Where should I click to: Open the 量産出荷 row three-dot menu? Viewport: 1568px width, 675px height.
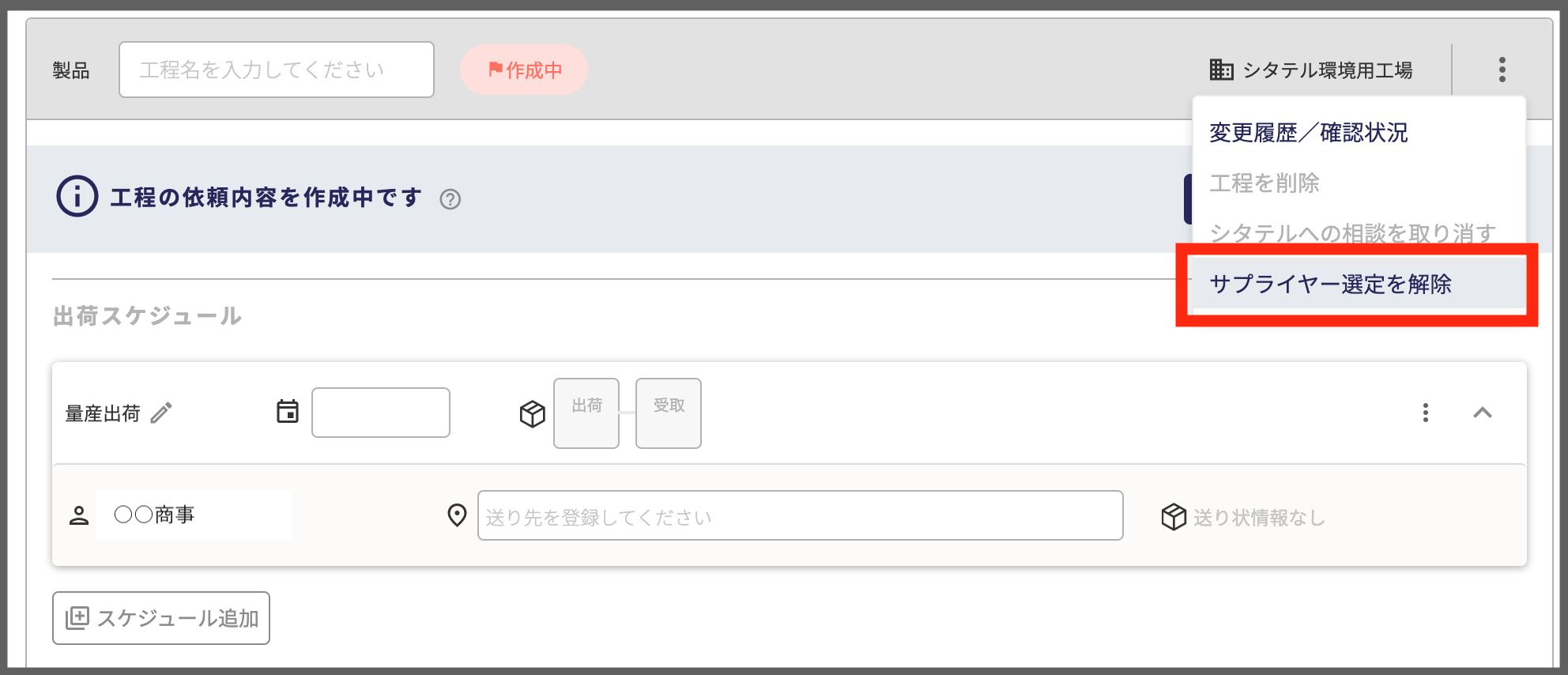click(1426, 413)
